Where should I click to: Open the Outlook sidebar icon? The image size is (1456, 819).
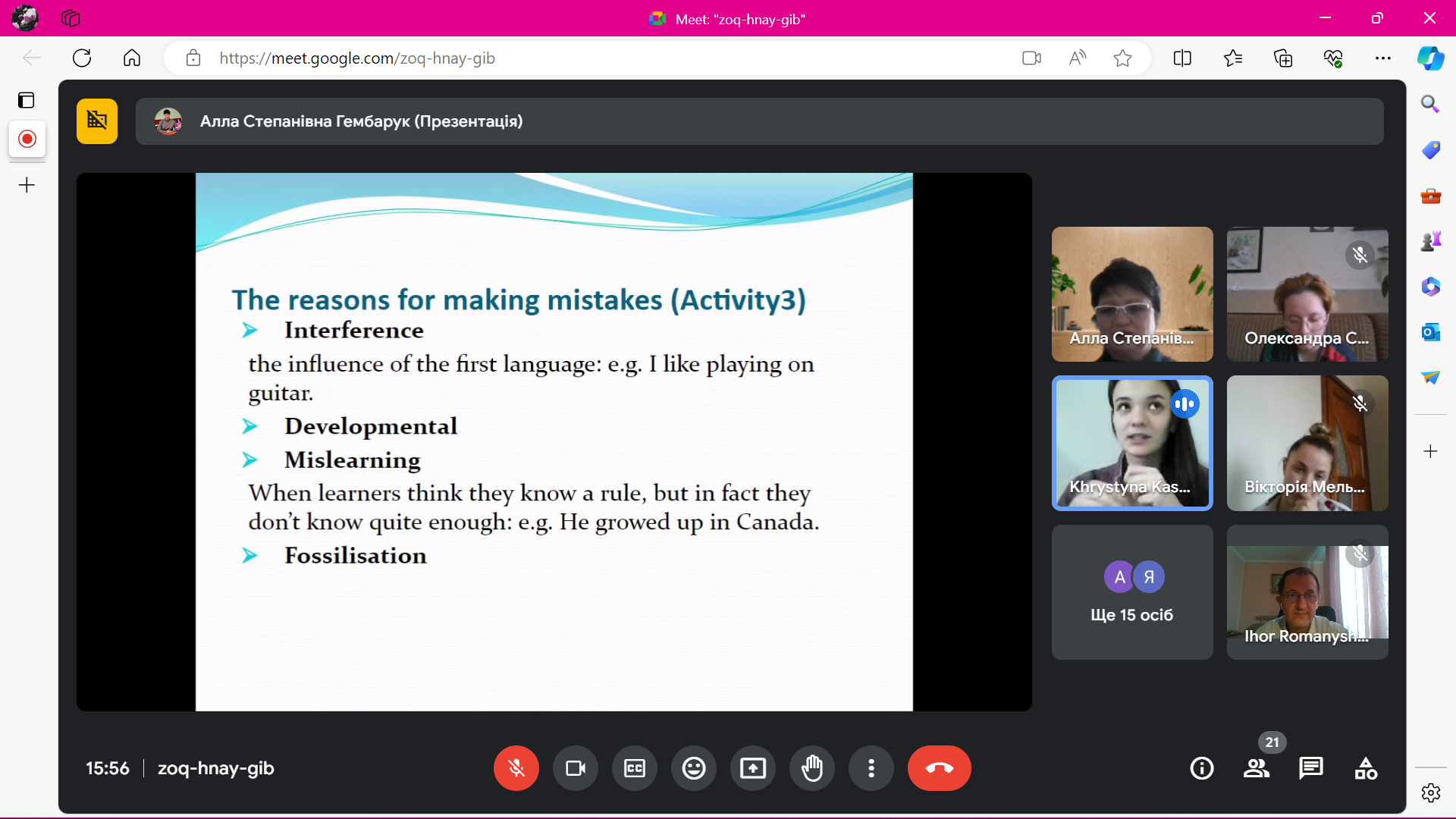click(x=1431, y=332)
